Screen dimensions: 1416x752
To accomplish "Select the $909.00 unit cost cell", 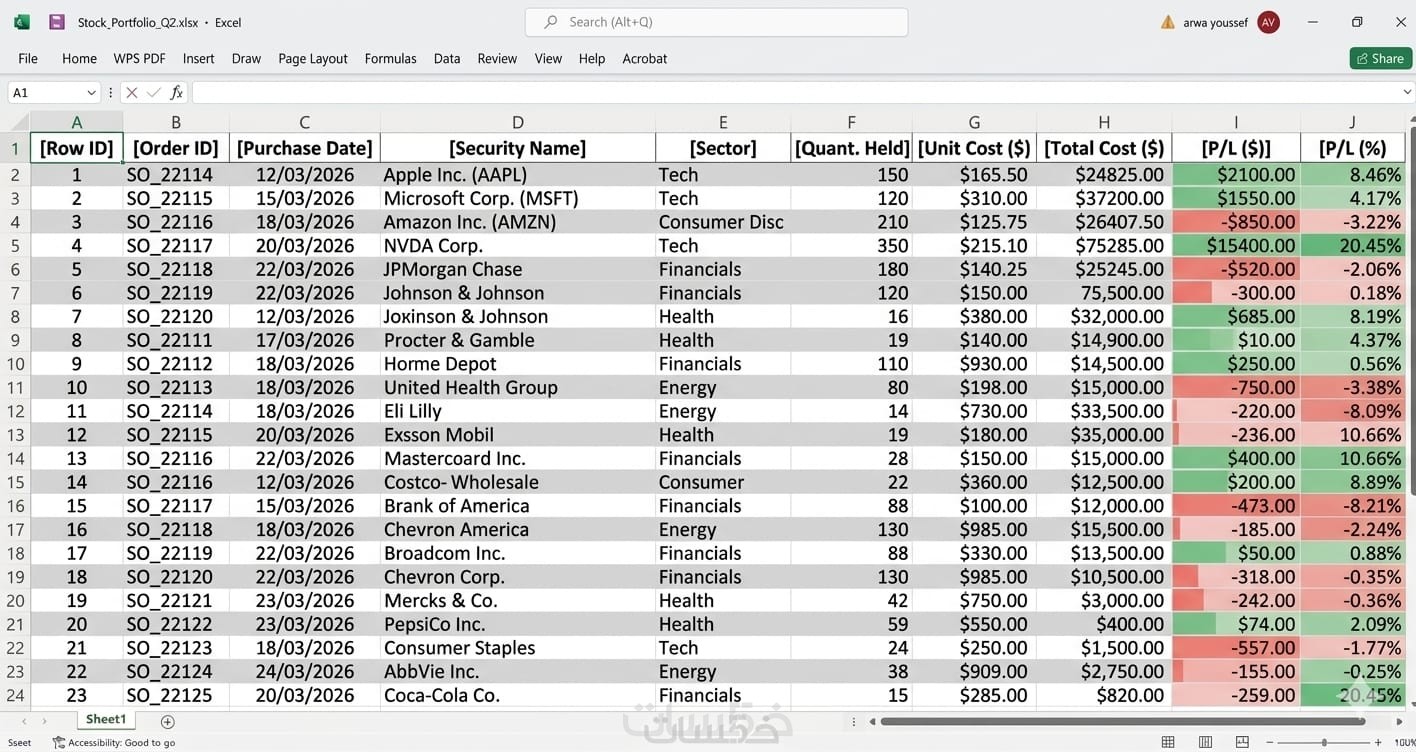I will click(x=975, y=671).
